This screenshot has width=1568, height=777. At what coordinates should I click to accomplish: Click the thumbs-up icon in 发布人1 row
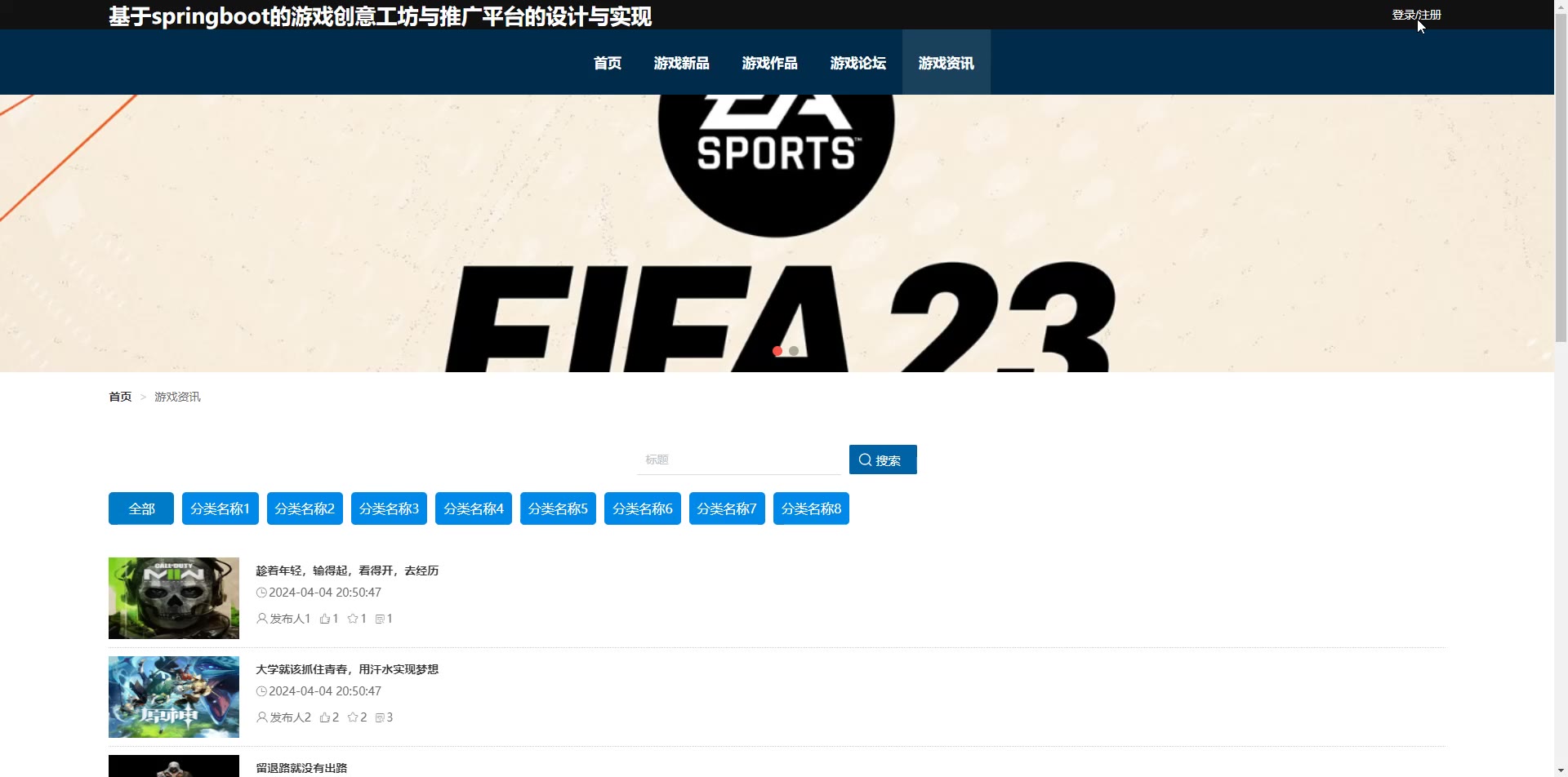click(x=325, y=619)
